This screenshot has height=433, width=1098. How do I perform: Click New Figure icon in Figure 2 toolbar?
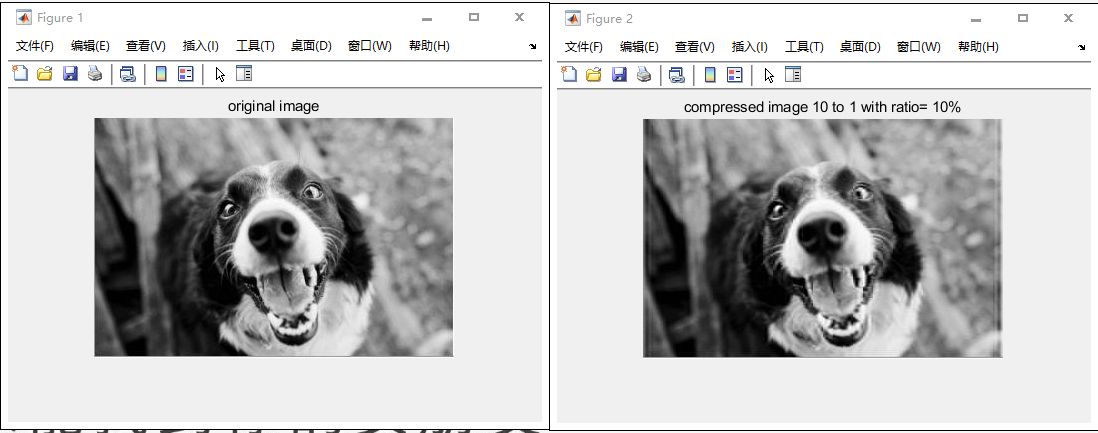(x=569, y=74)
